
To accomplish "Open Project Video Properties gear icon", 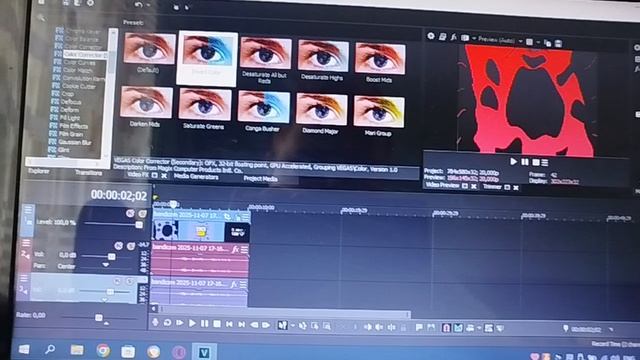I will 431,36.
